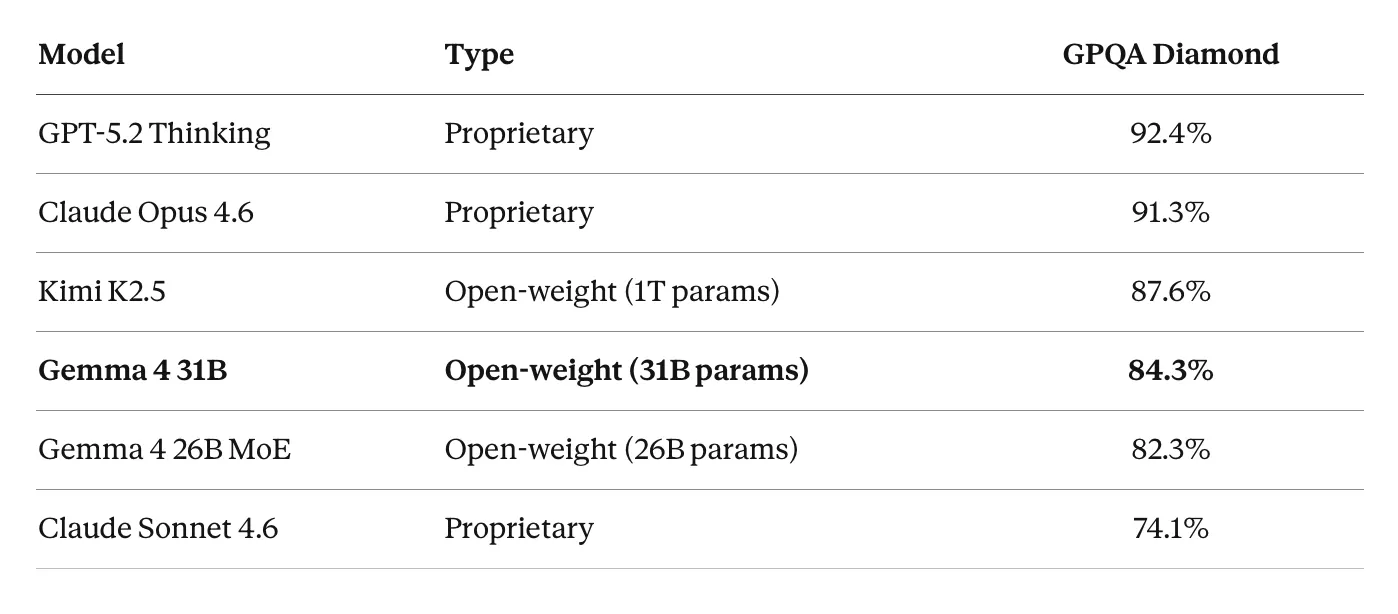This screenshot has width=1398, height=614.
Task: Click the 91.3% score value
Action: (1170, 212)
